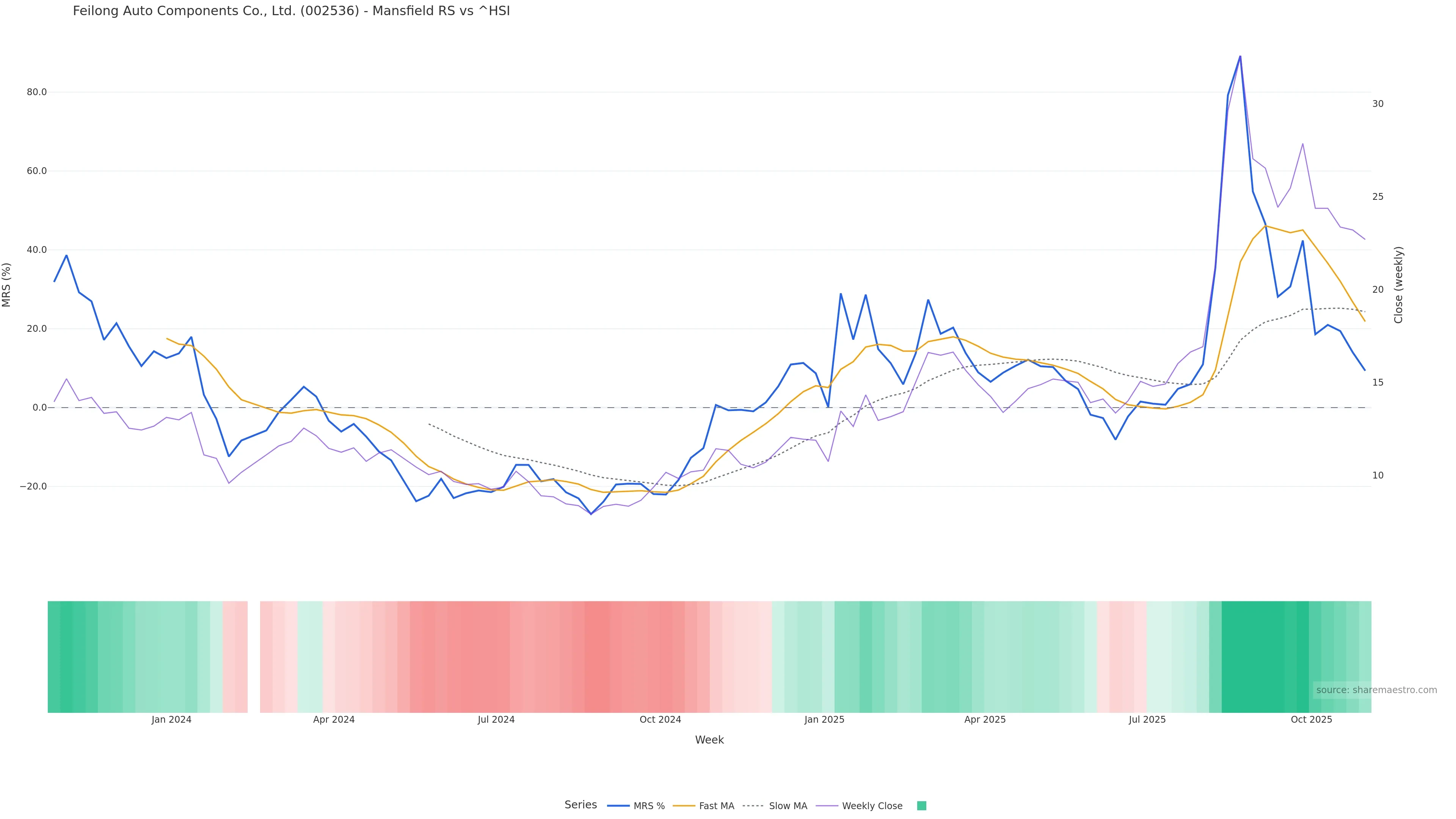The height and width of the screenshot is (819, 1456).
Task: Click the purple Weekly Close legend line
Action: [827, 806]
